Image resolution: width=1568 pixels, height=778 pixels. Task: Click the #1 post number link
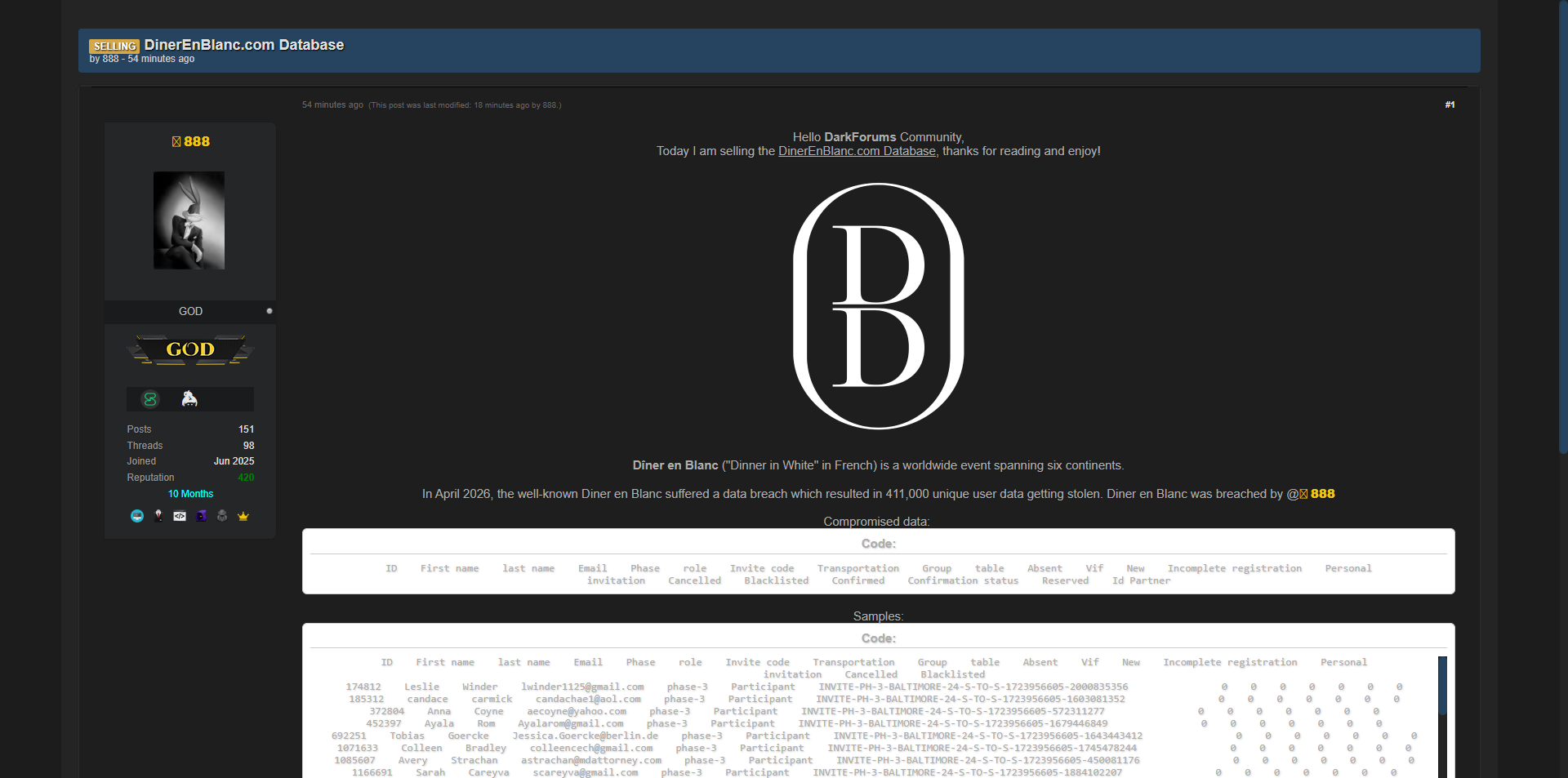[1450, 104]
